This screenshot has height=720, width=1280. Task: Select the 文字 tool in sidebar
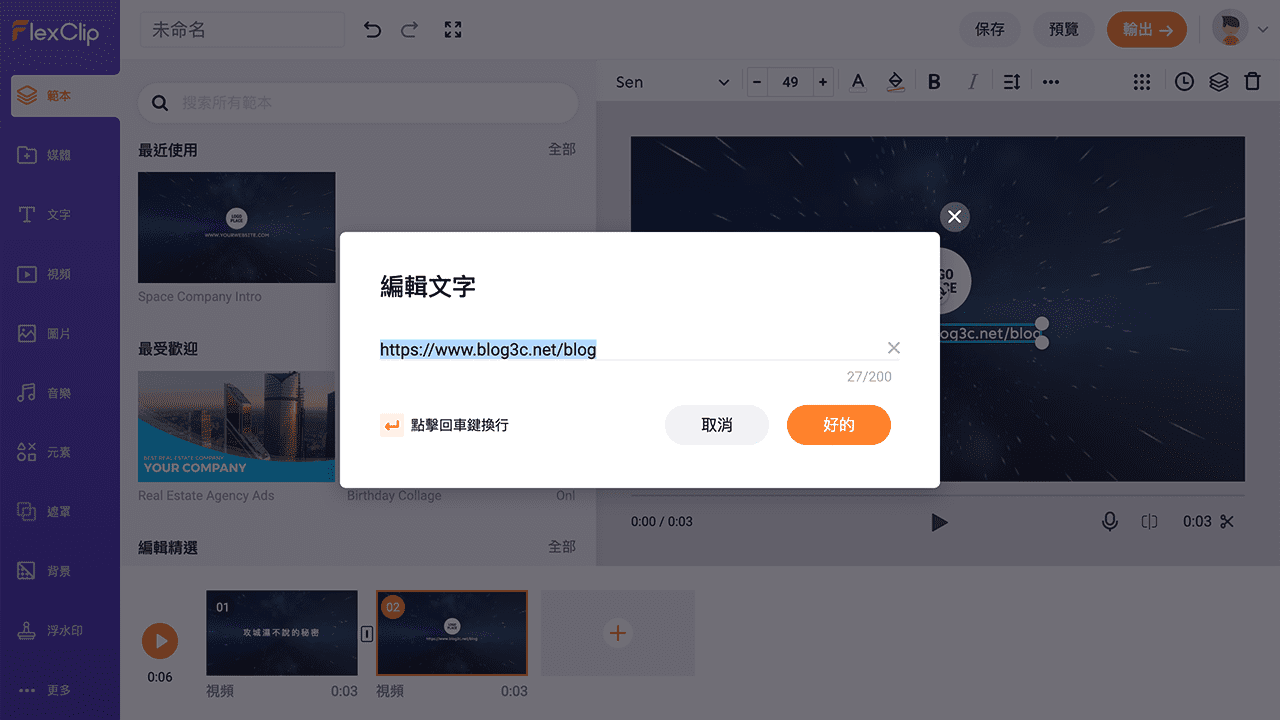point(62,214)
